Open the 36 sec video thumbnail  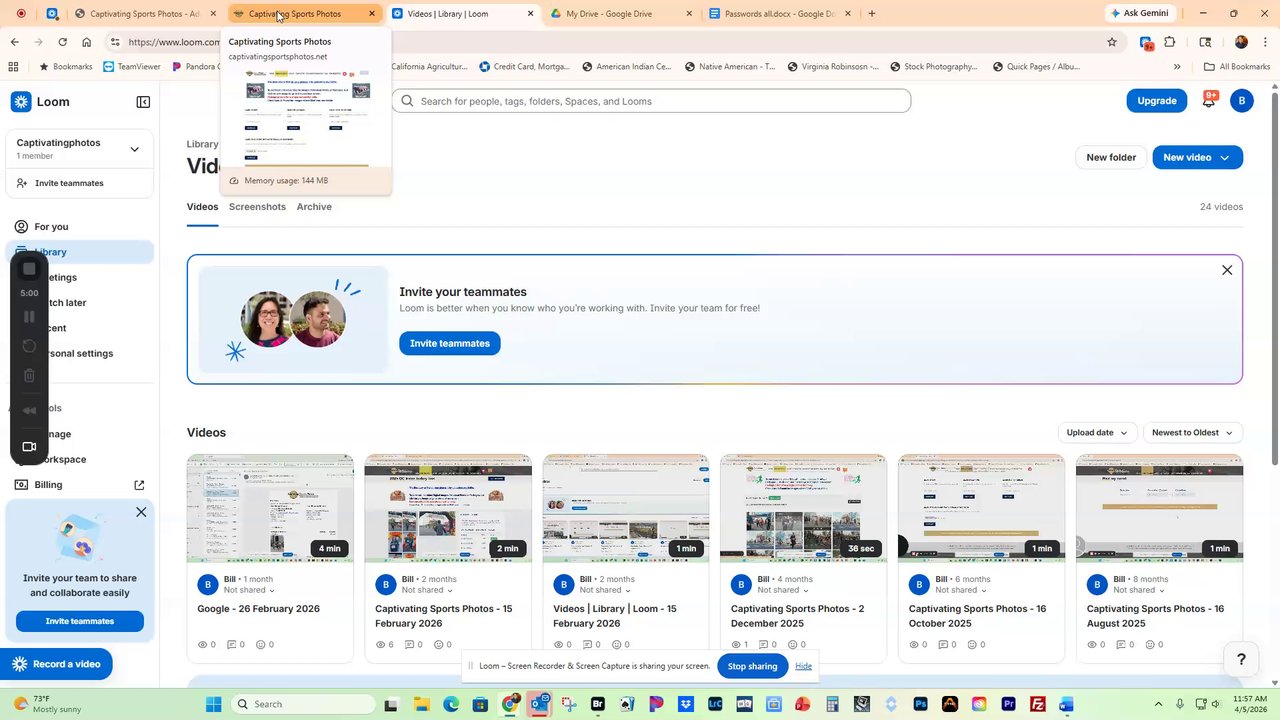(803, 508)
